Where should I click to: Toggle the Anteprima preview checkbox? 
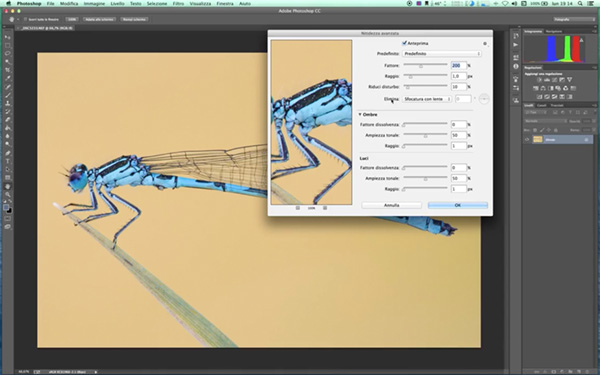(x=404, y=43)
